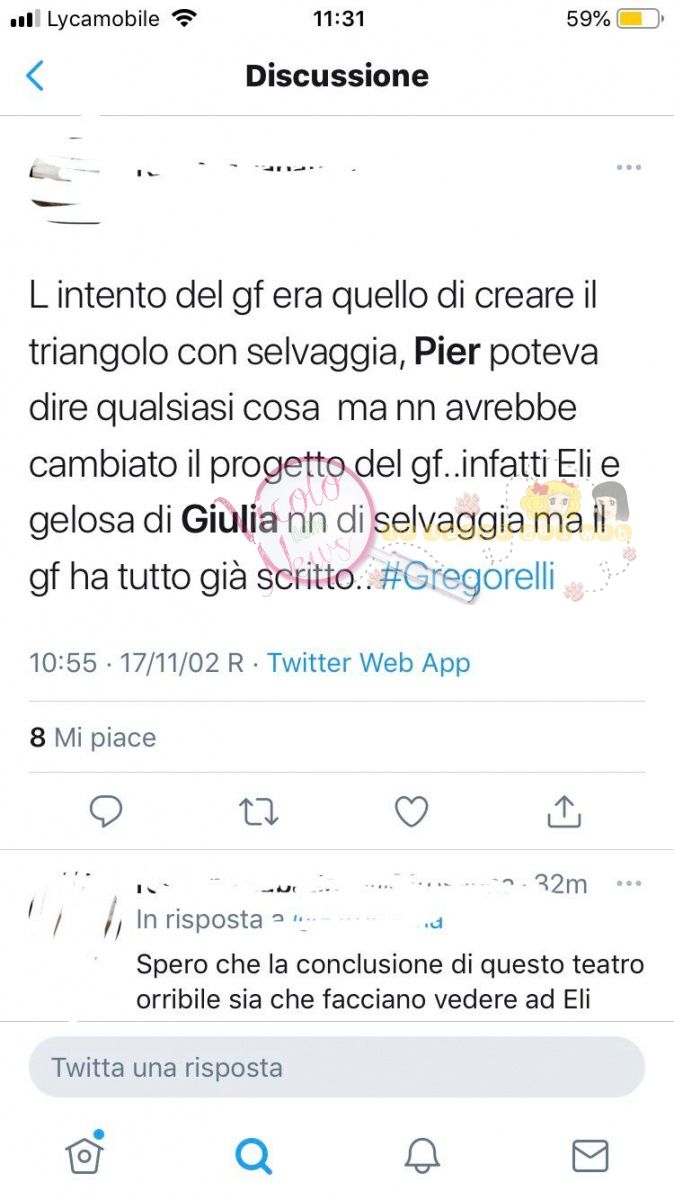Tap the back arrow in Discussione header

click(35, 76)
